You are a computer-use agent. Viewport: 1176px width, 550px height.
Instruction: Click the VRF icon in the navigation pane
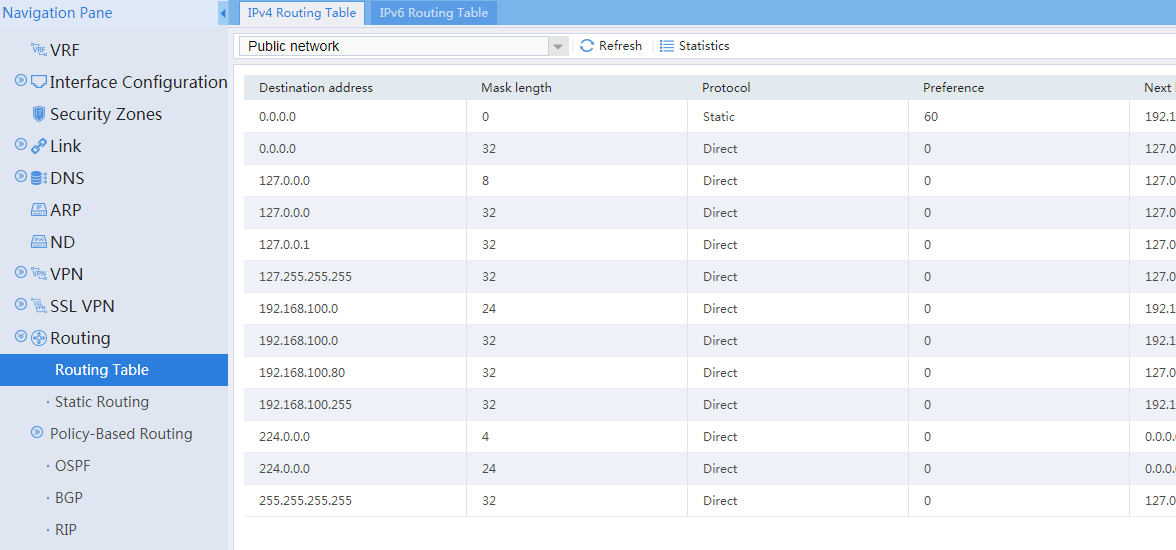[39, 50]
